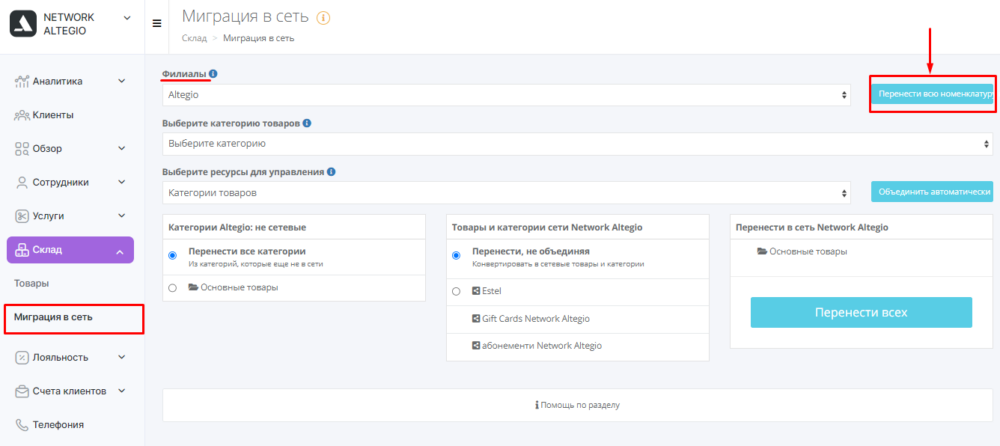Select Основные товары radio button
The height and width of the screenshot is (446, 1000).
172,288
